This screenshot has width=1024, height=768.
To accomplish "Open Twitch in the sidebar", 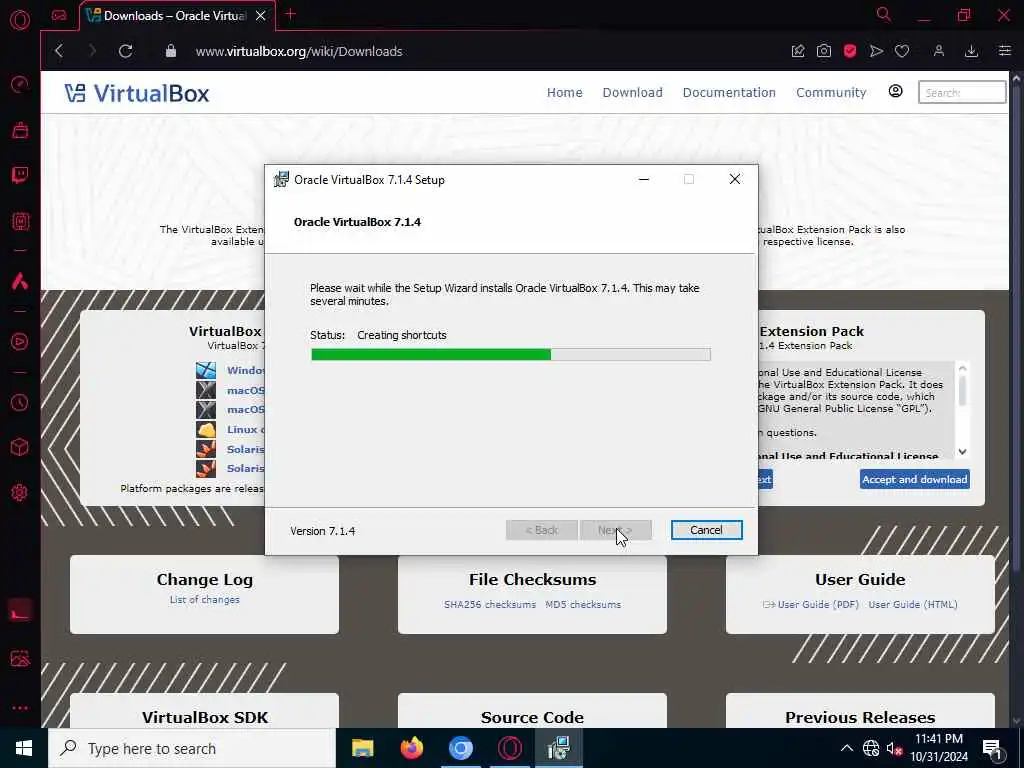I will (20, 175).
